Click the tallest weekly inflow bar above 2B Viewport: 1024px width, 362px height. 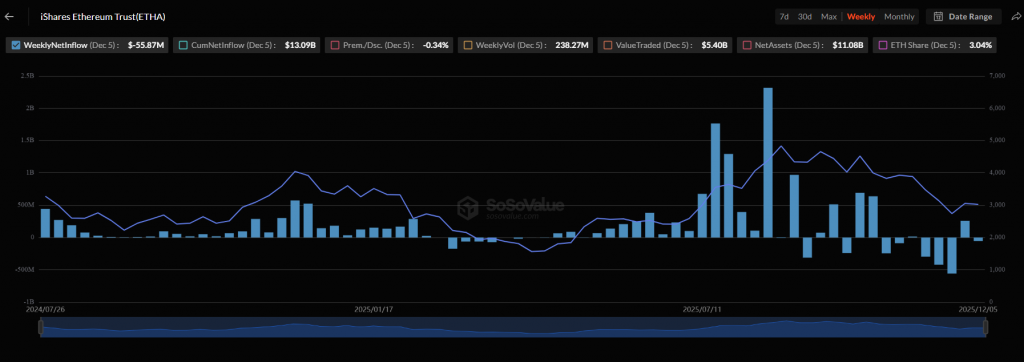(768, 162)
